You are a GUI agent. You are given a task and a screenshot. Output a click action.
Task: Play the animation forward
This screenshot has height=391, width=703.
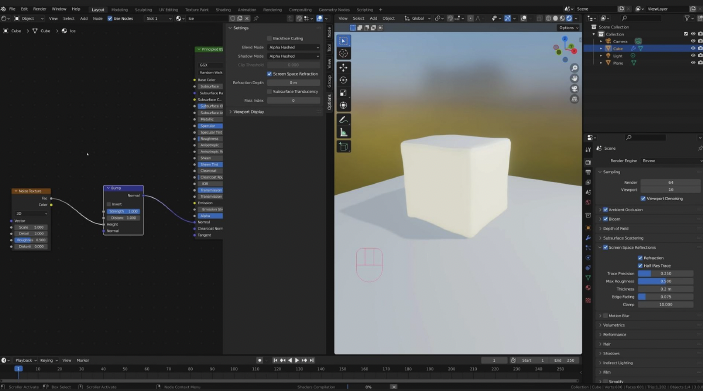[297, 360]
